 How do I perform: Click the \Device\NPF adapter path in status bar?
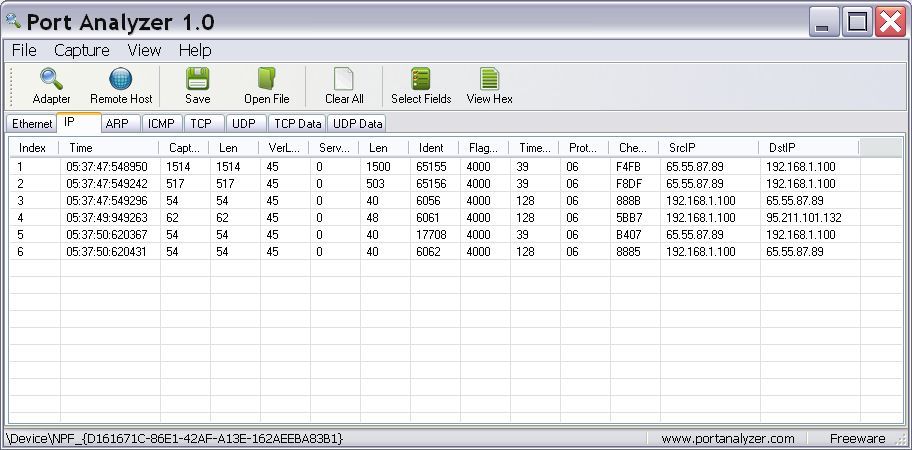point(174,438)
